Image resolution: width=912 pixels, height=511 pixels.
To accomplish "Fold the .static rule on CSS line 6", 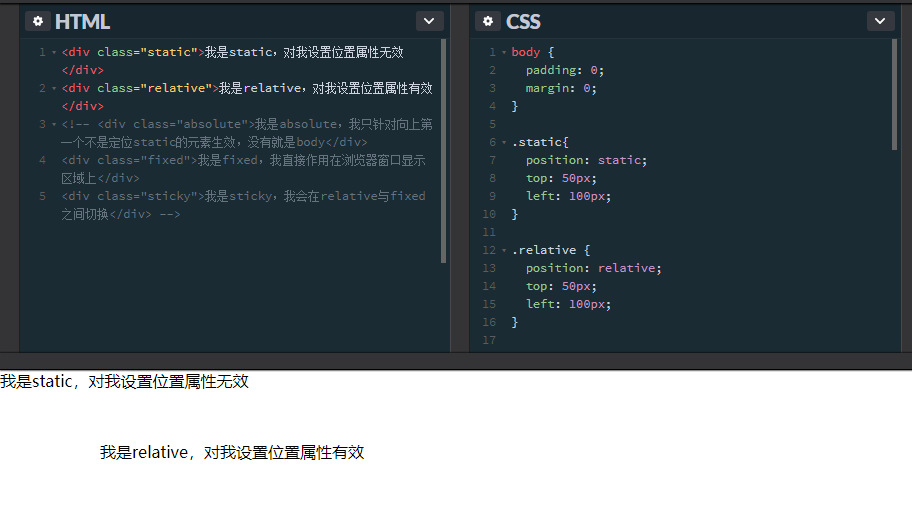I will (x=504, y=142).
